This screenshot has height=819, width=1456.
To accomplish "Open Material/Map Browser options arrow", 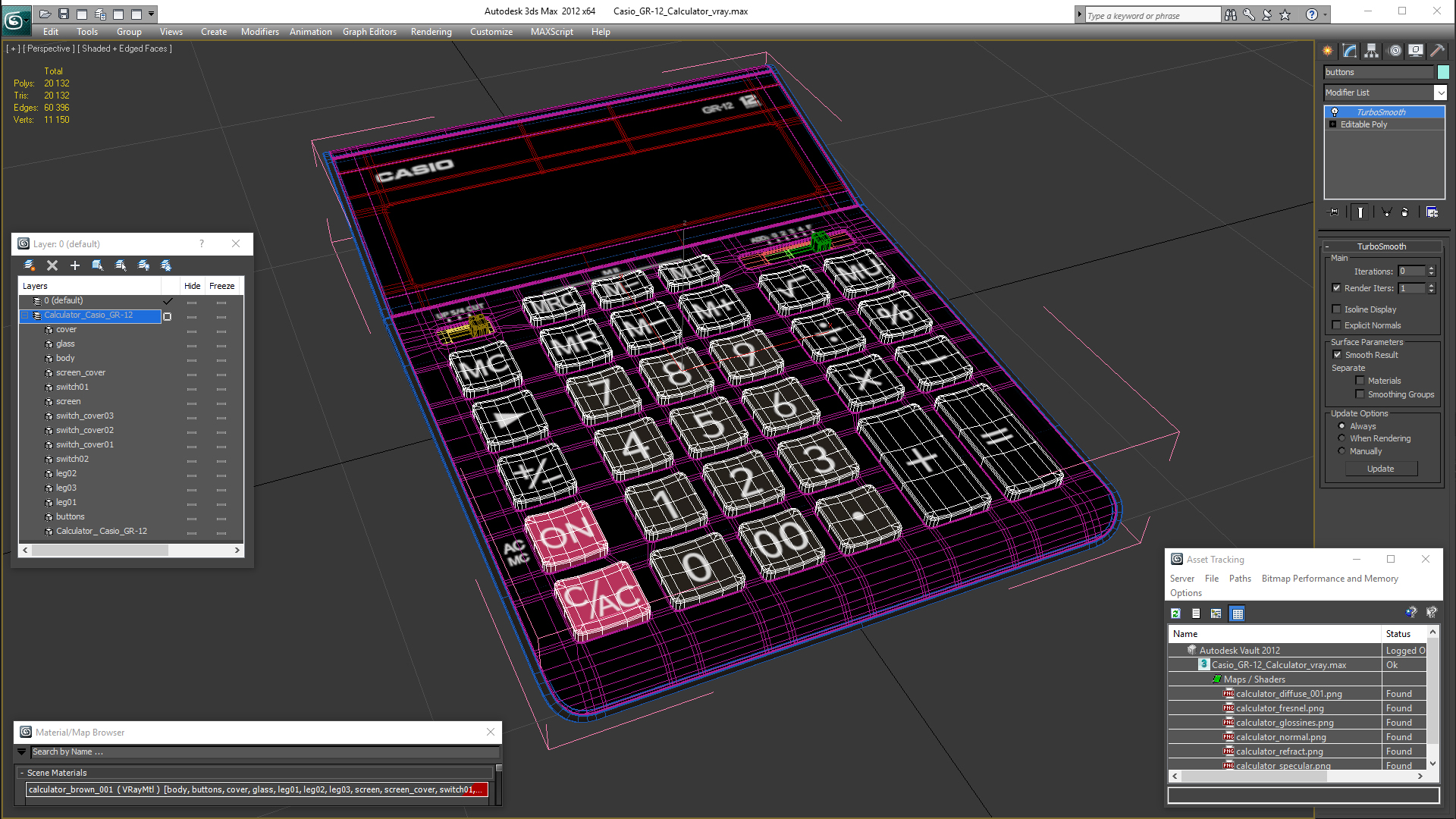I will click(22, 752).
